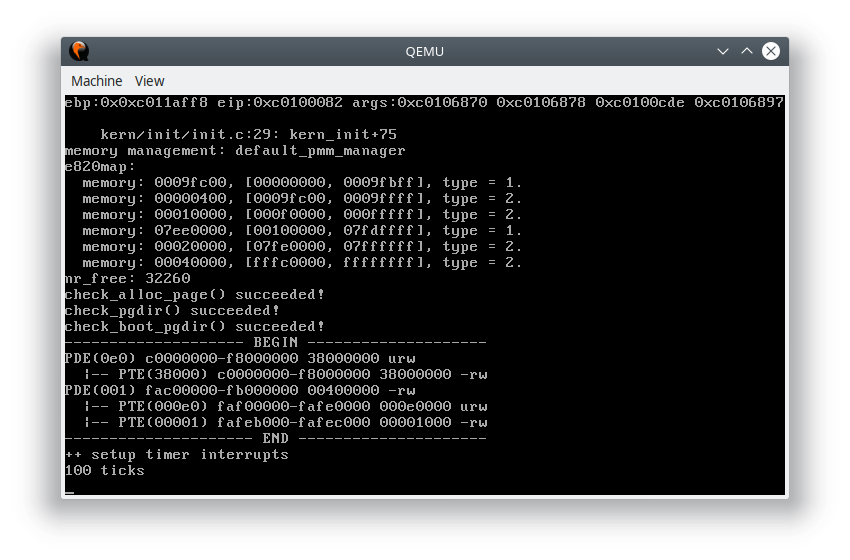850x560 pixels.
Task: Click the BEGIN separator text
Action: click(275, 343)
